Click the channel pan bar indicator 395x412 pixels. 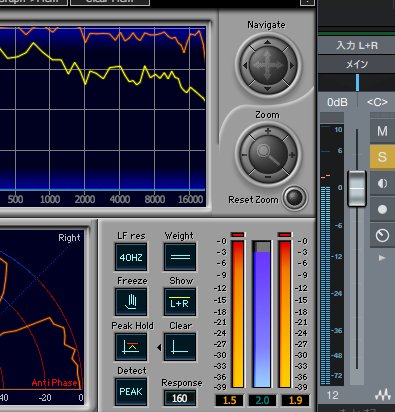(x=358, y=83)
